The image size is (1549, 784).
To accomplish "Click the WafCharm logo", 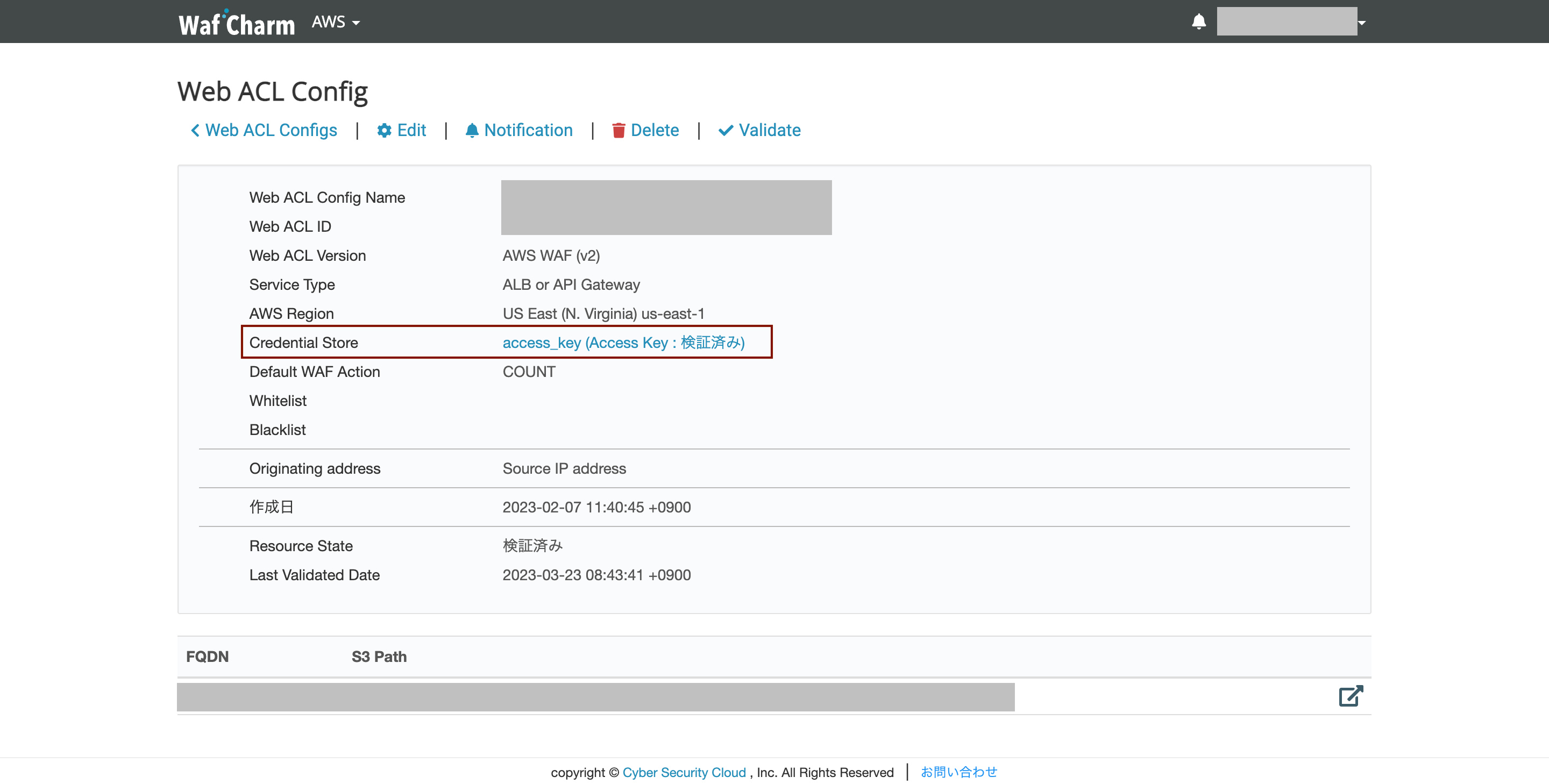I will (236, 23).
